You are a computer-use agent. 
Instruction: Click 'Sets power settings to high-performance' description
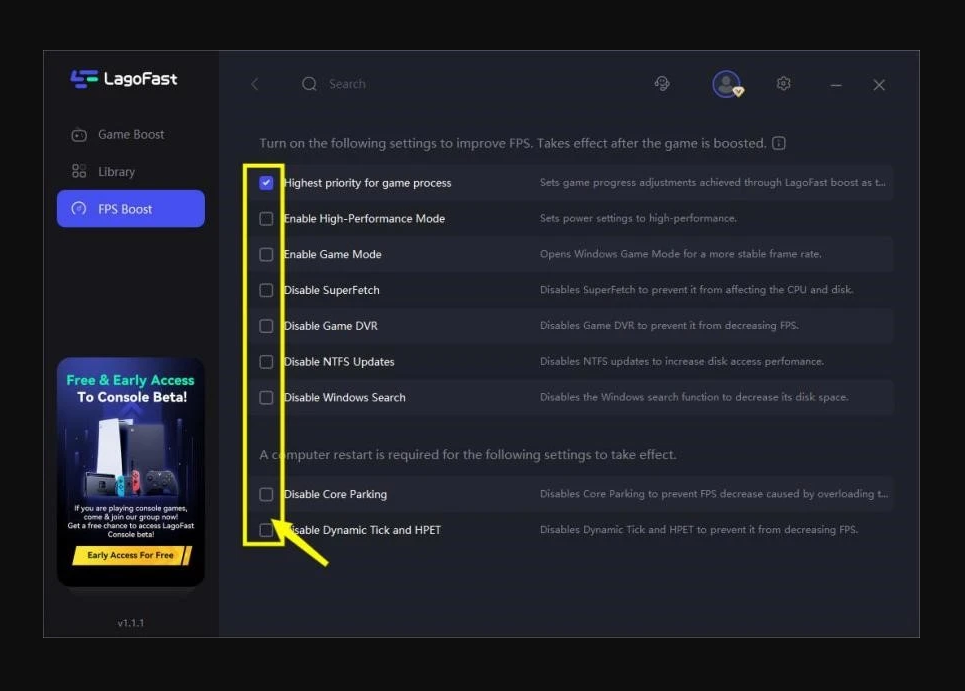pyautogui.click(x=638, y=218)
